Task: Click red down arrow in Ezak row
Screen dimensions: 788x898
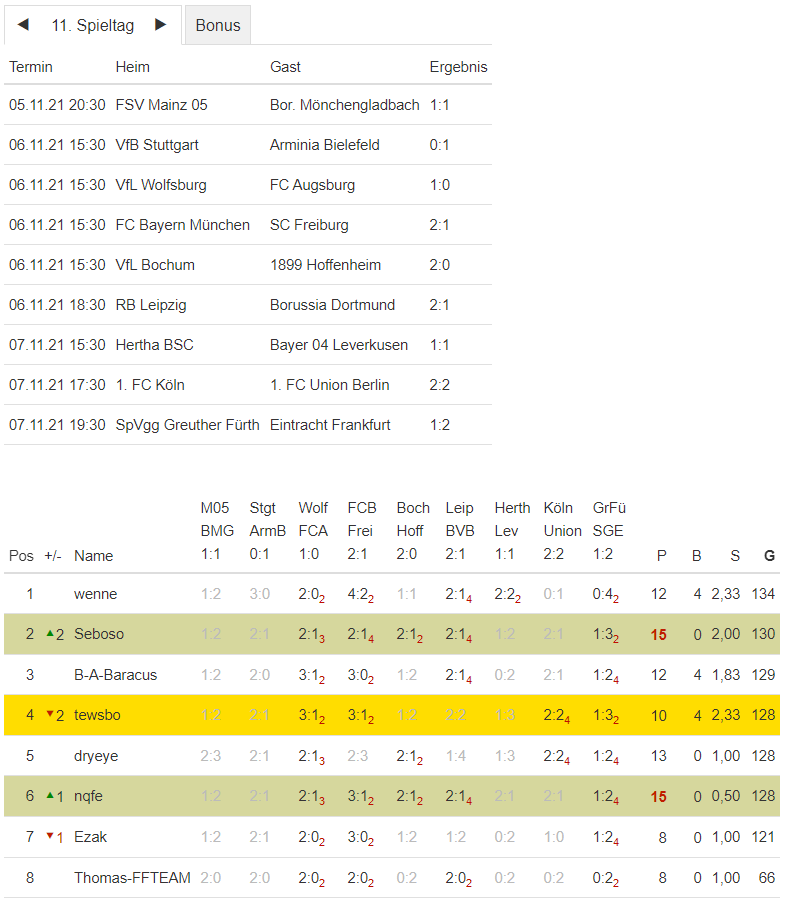Action: (50, 836)
